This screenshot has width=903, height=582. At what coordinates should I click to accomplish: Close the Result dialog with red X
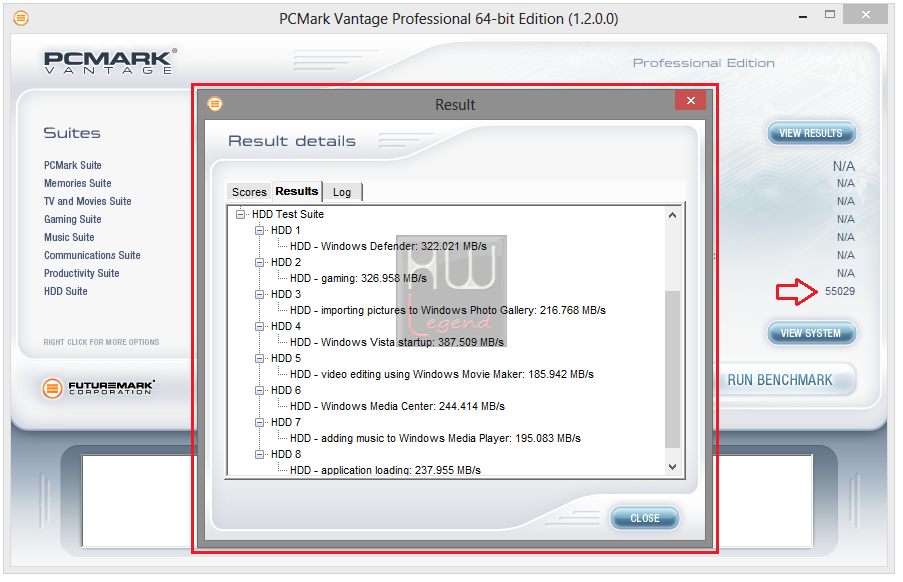690,101
